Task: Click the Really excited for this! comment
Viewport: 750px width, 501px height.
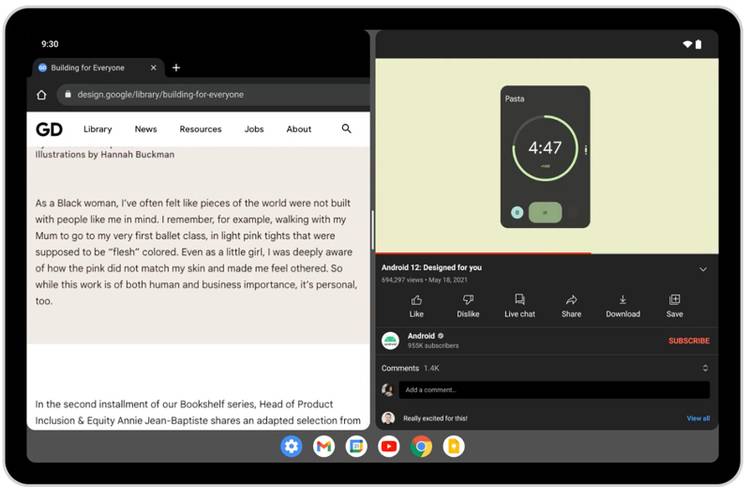Action: coord(435,418)
